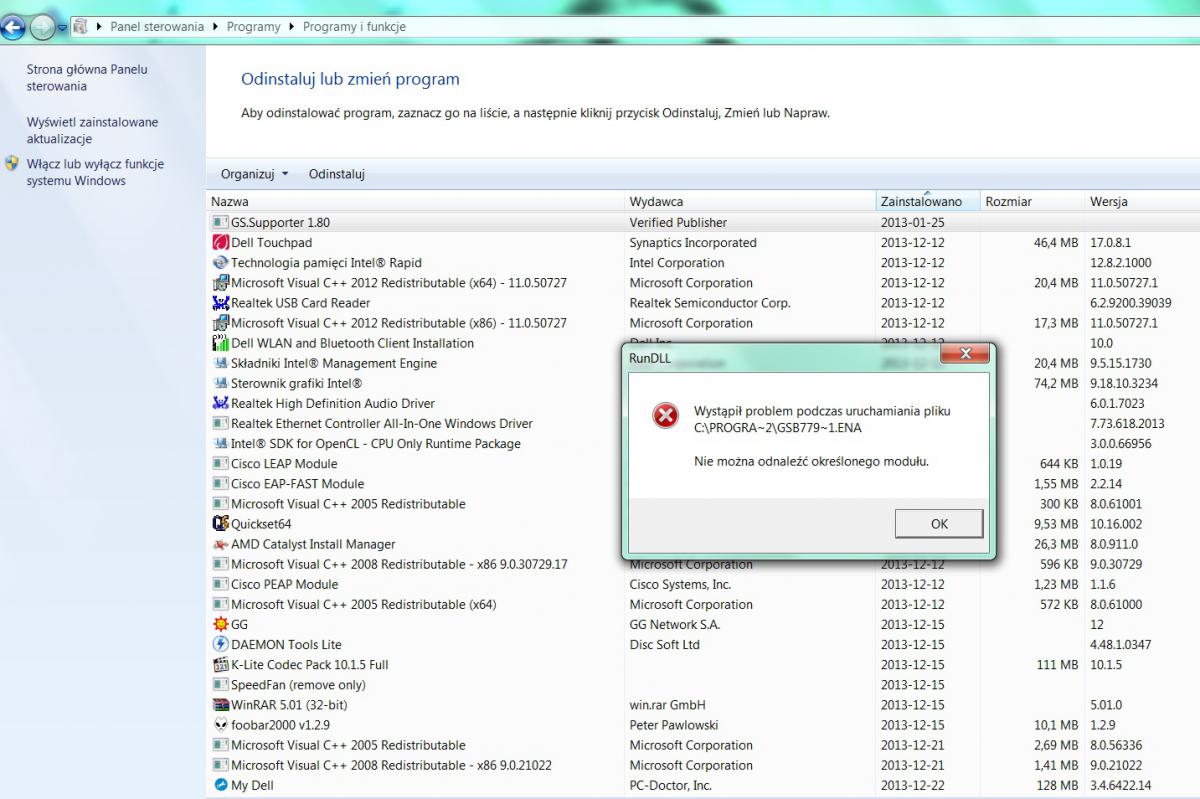
Task: Click the red error icon in RunDLL dialog
Action: 665,415
